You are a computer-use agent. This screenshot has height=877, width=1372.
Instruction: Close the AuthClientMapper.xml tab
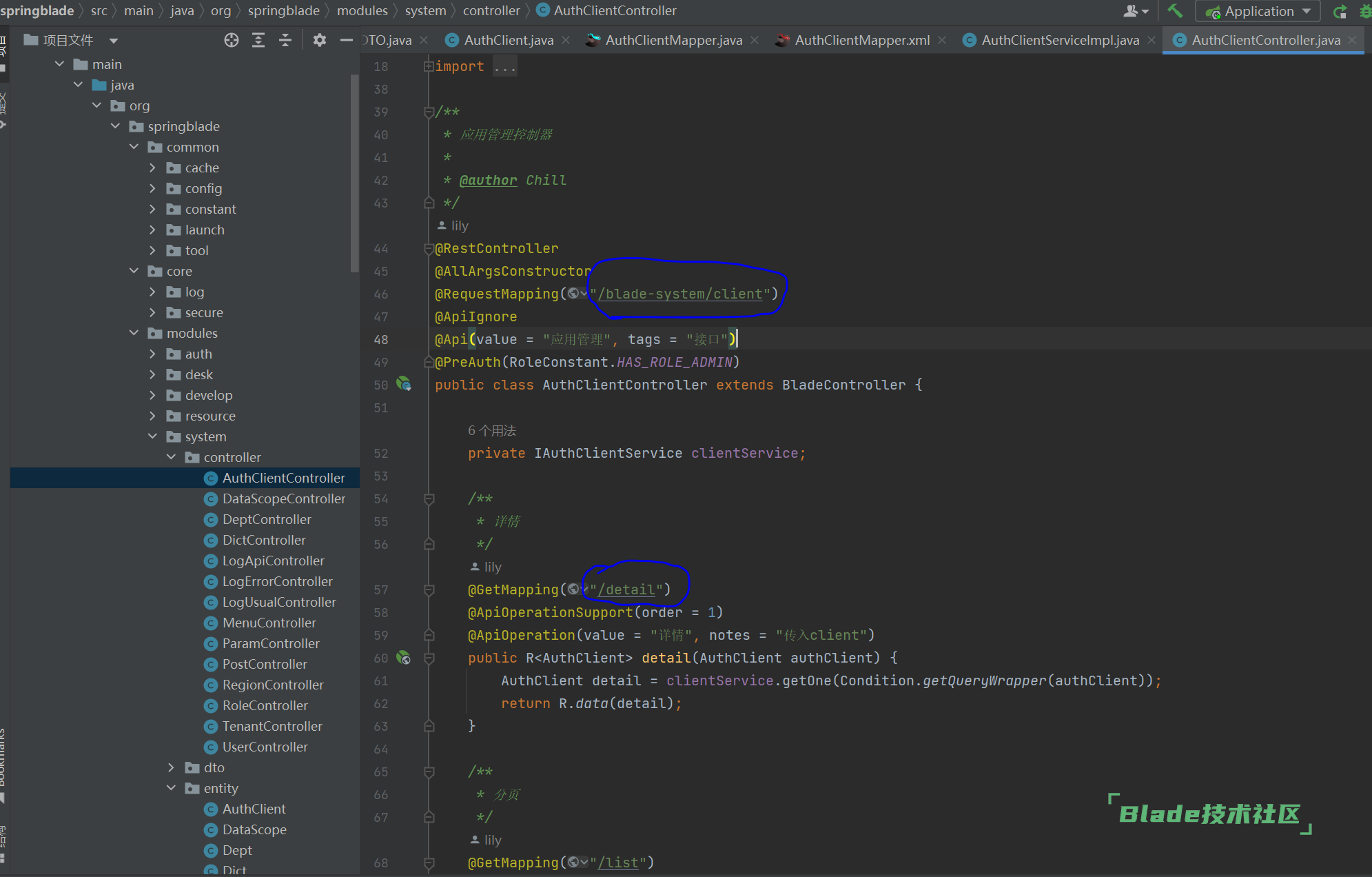942,40
